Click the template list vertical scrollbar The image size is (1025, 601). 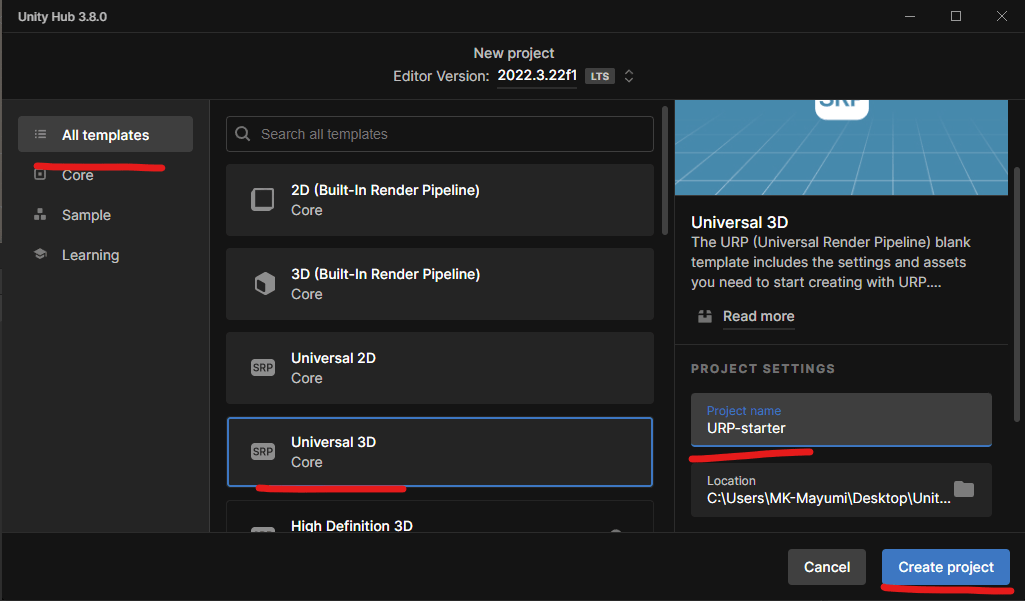coord(664,170)
